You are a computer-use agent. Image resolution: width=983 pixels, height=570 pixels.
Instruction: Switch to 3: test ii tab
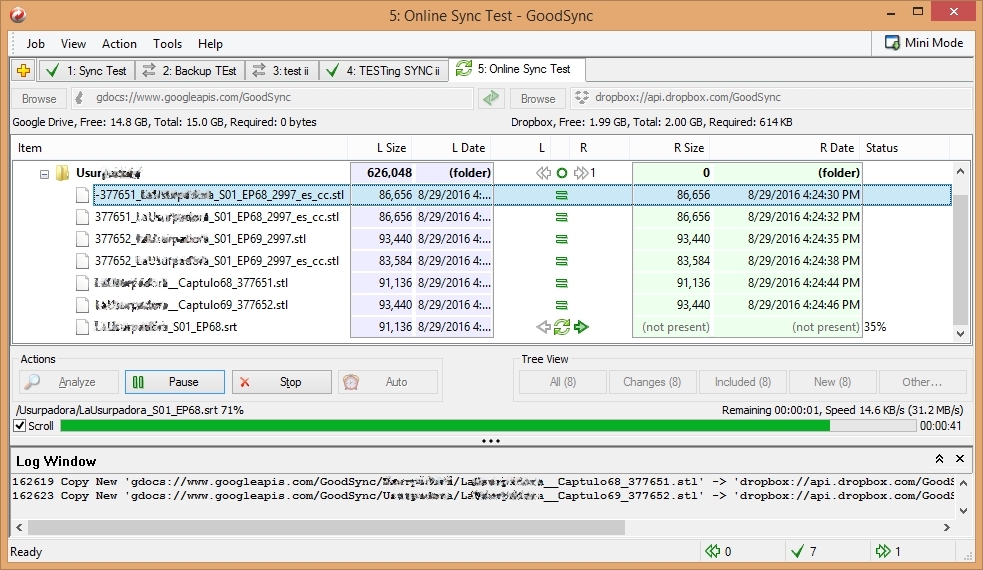pyautogui.click(x=282, y=70)
